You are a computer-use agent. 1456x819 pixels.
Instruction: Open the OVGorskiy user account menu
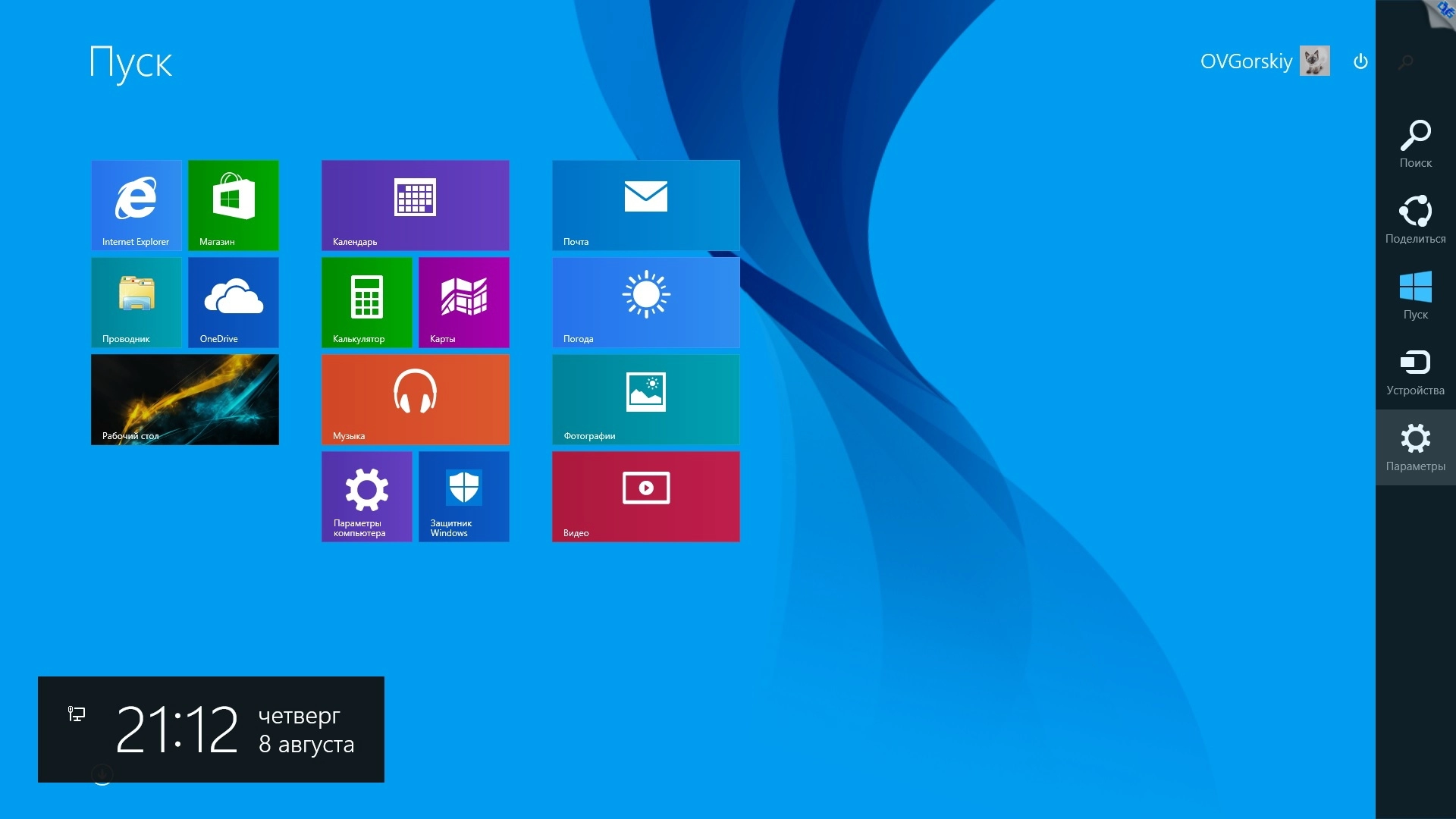1263,61
